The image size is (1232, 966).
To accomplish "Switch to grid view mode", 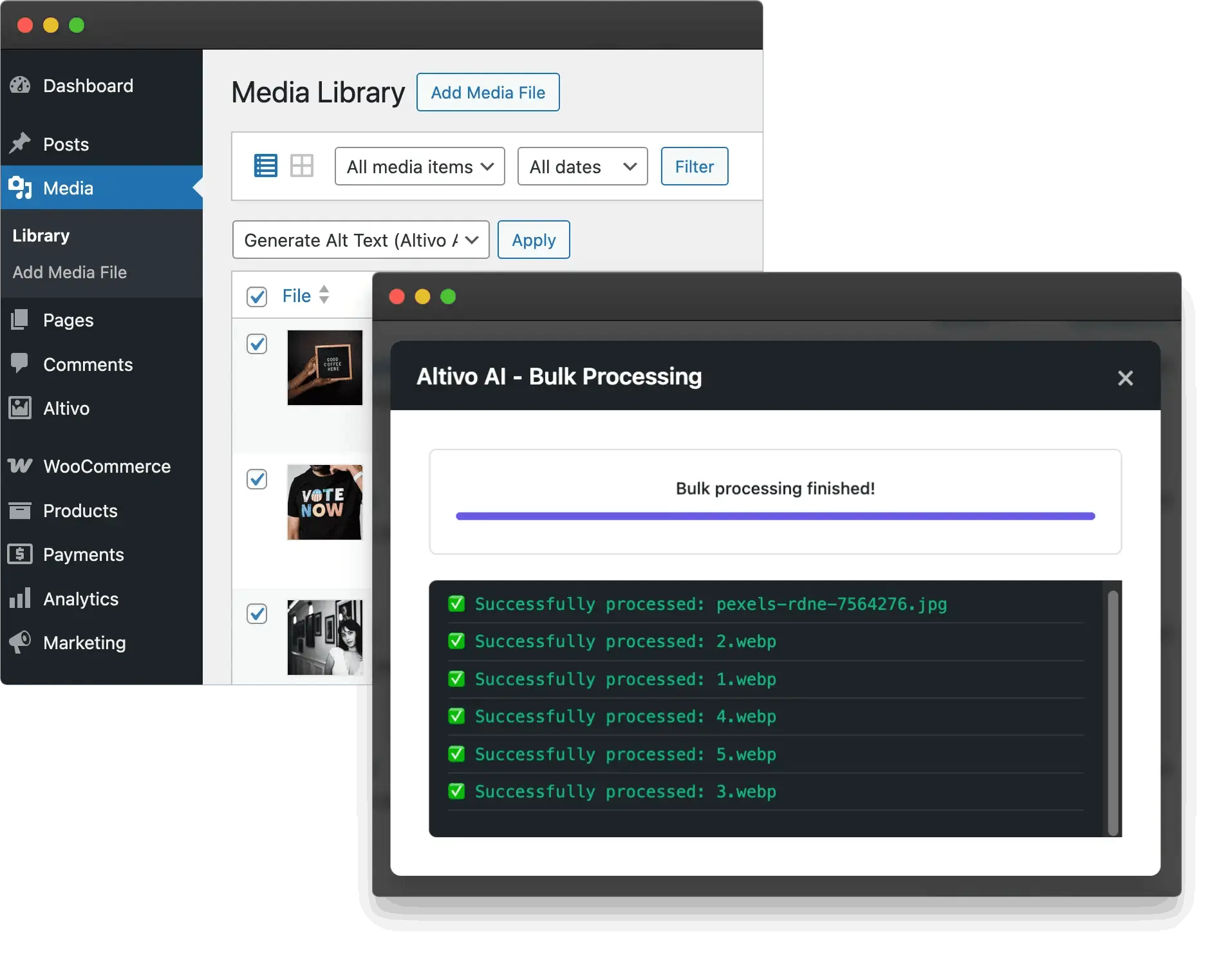I will 301,166.
